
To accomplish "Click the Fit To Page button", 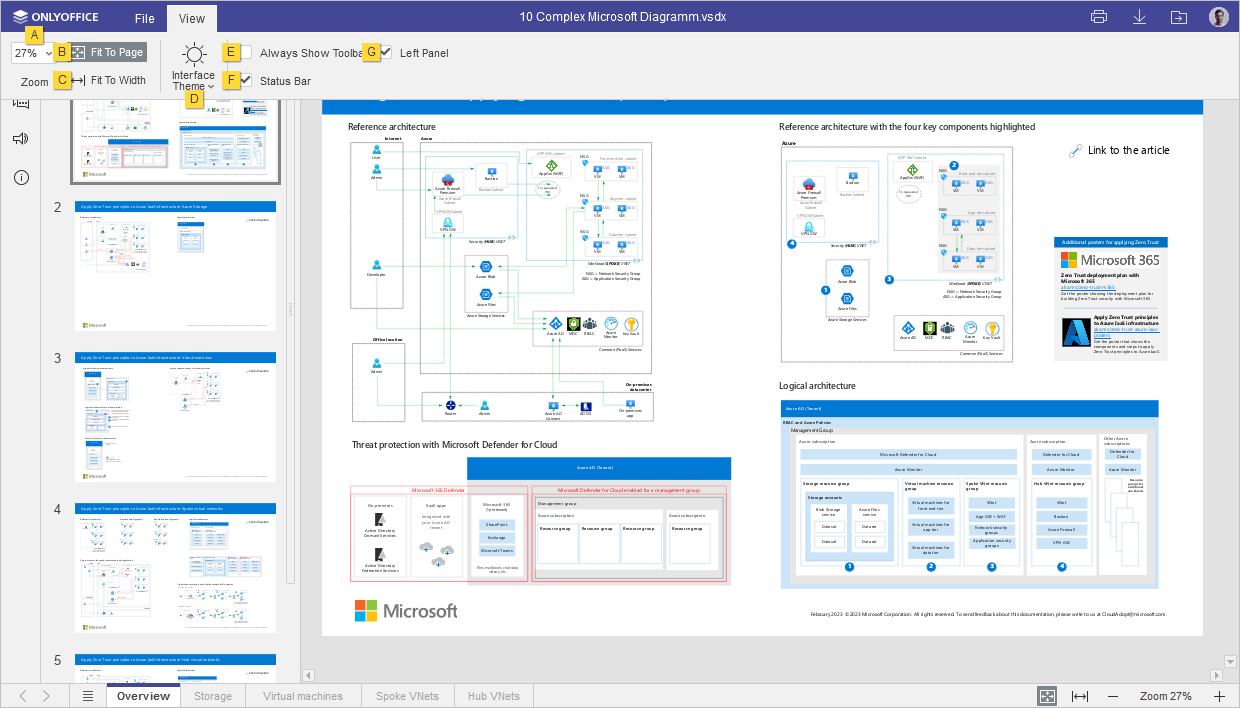I will click(x=108, y=52).
